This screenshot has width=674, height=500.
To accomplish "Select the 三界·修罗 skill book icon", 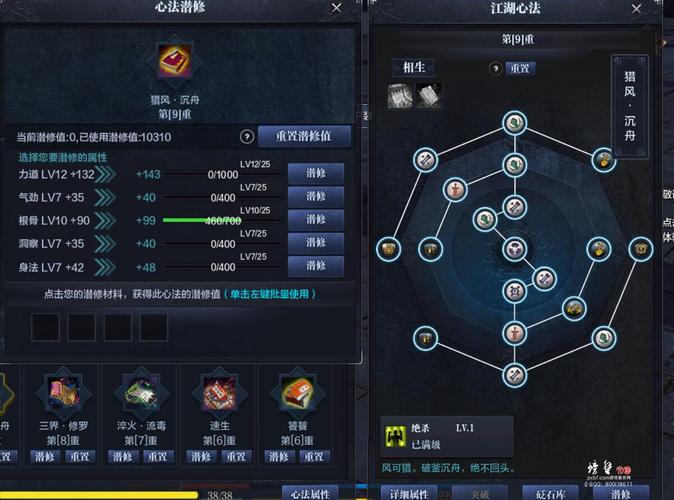I will click(64, 393).
